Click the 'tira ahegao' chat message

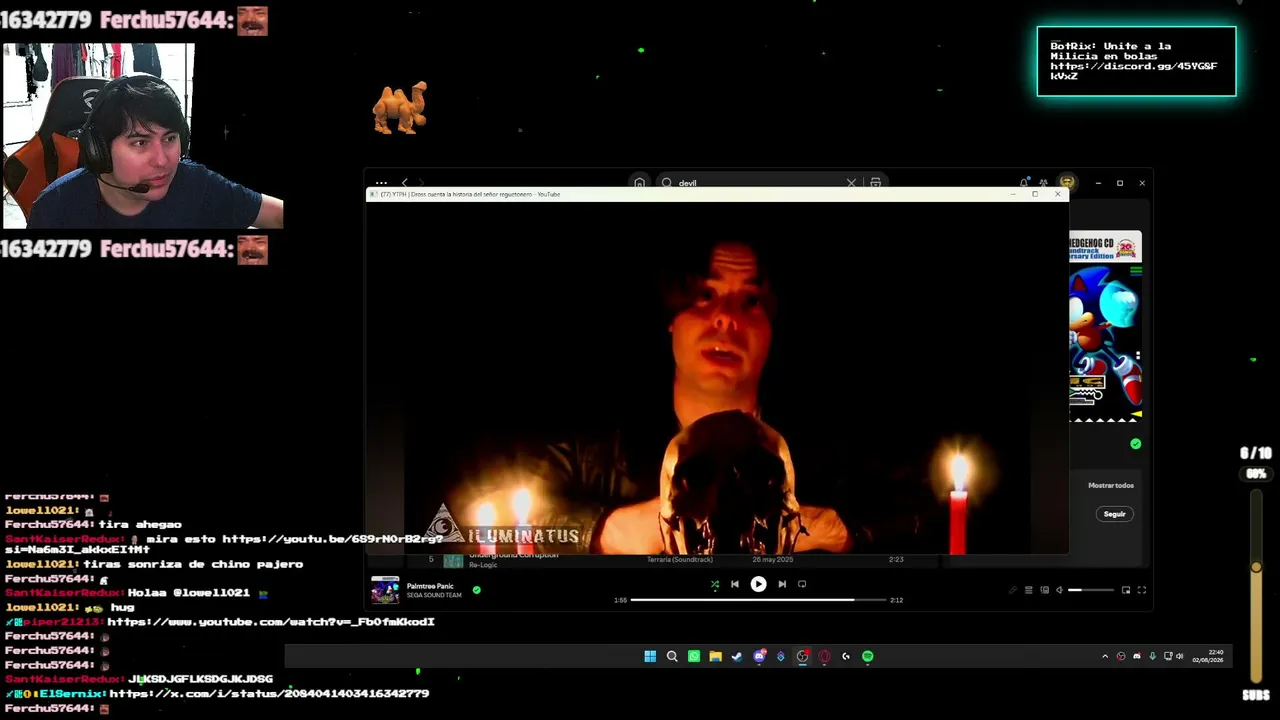pos(139,525)
